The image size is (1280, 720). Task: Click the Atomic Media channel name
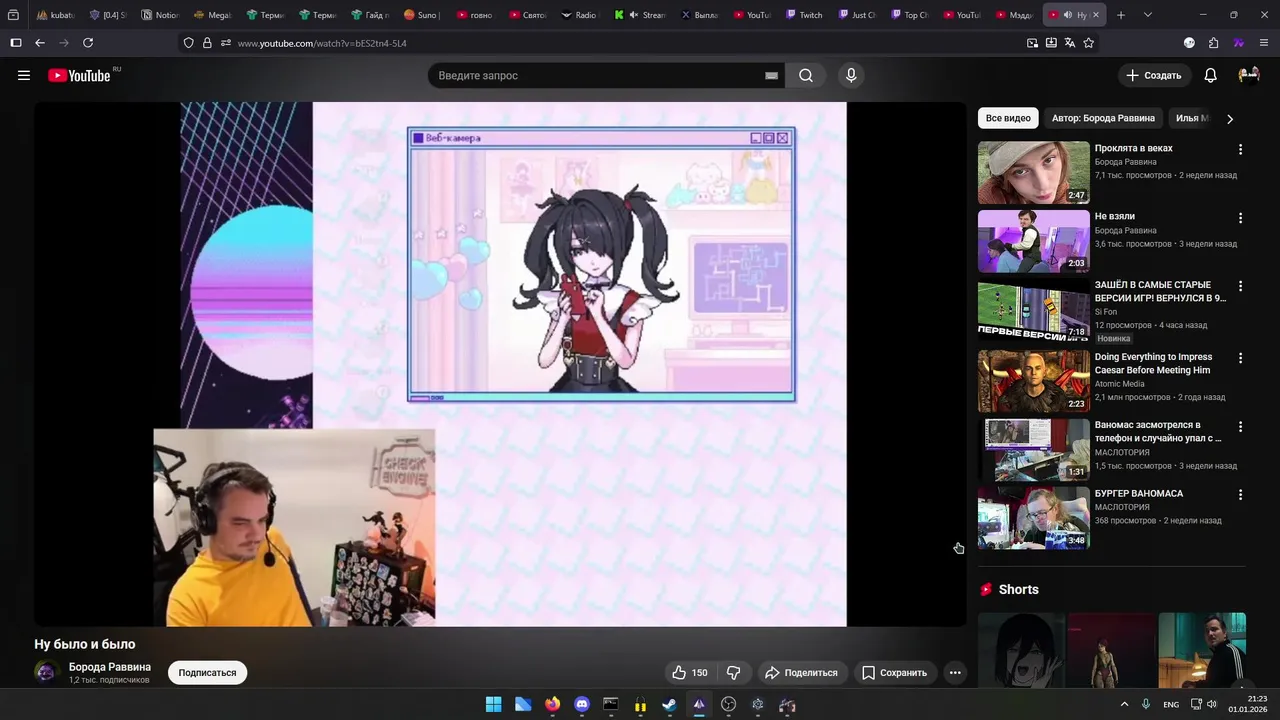click(1120, 384)
